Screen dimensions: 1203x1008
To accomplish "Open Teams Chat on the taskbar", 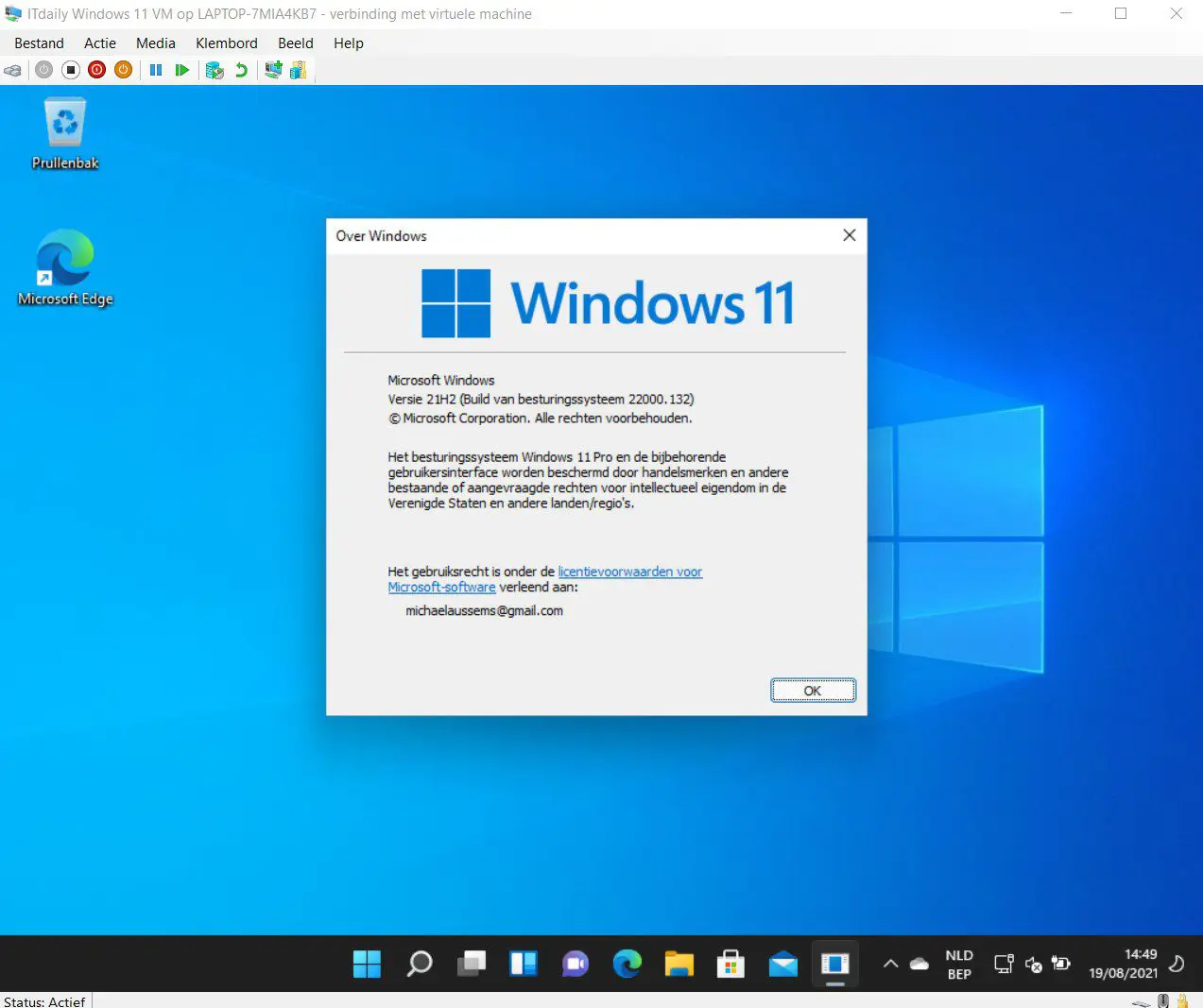I will pyautogui.click(x=576, y=964).
